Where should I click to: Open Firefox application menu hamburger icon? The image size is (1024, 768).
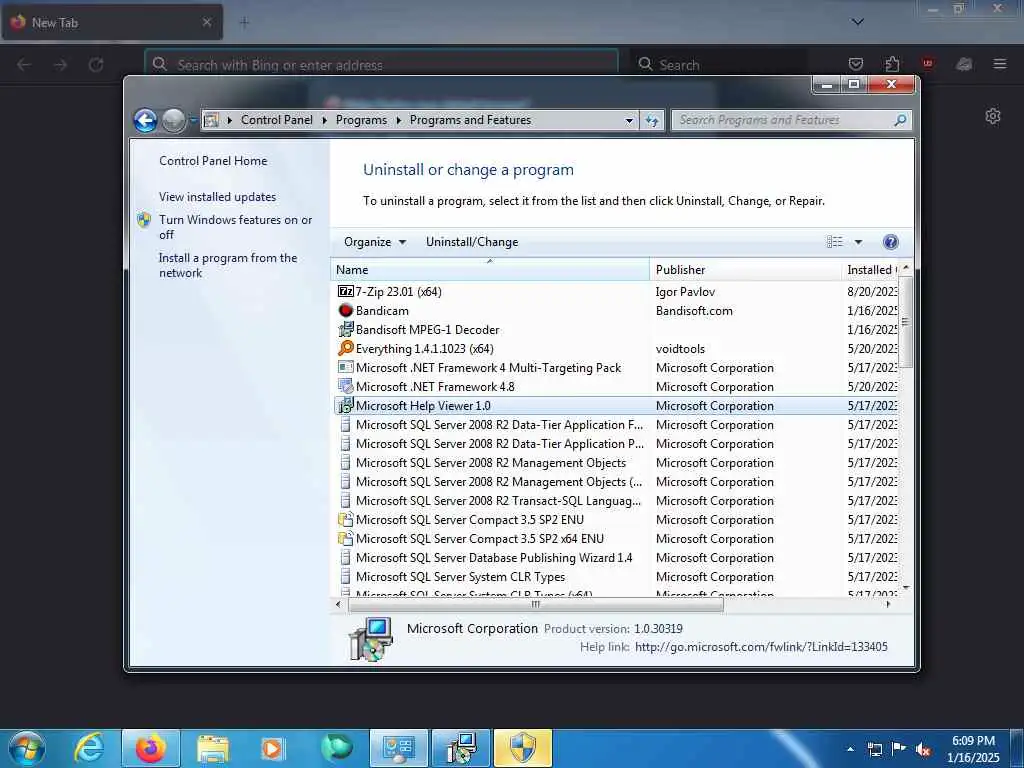[1000, 64]
